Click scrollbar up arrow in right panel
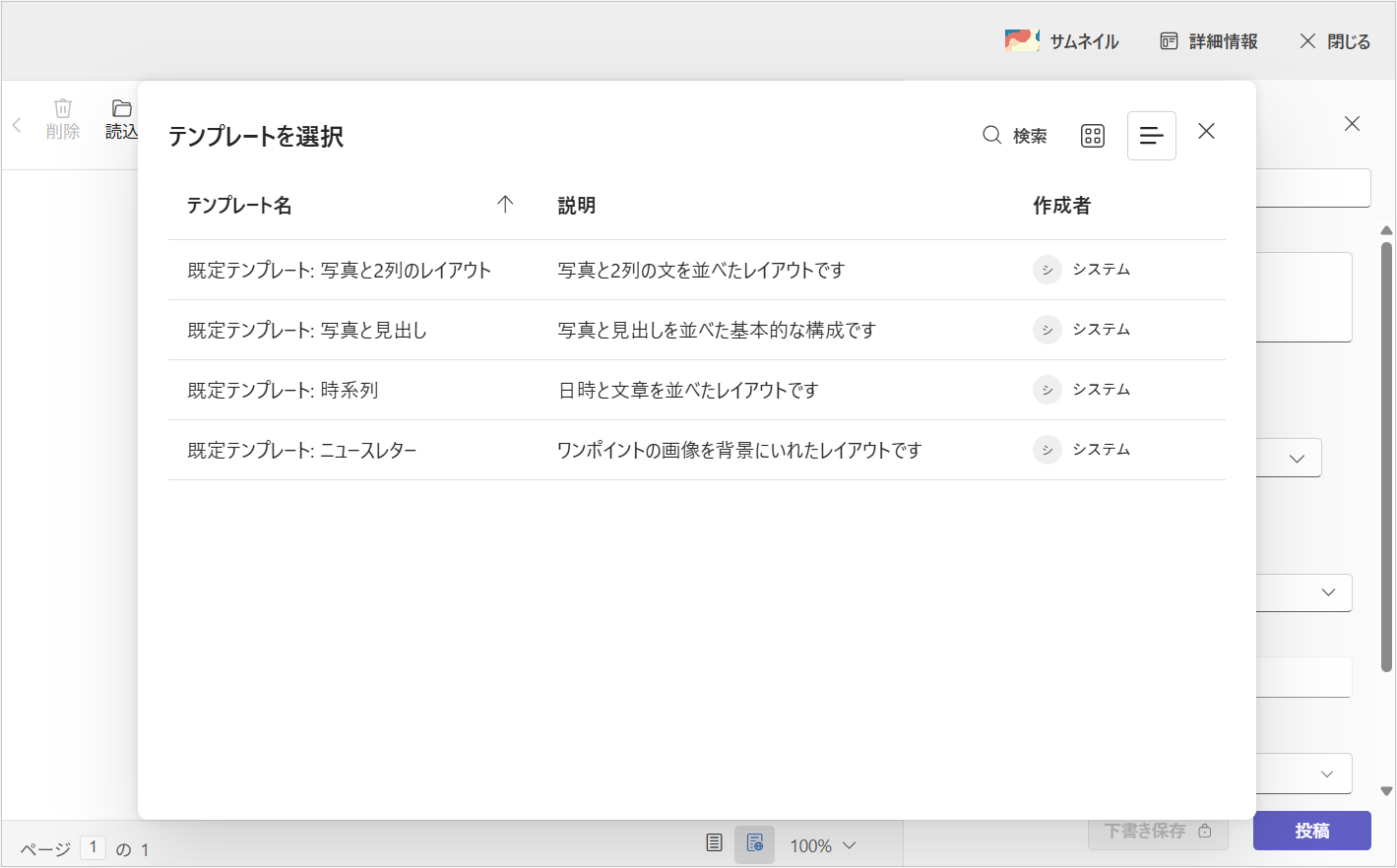The image size is (1397, 868). pyautogui.click(x=1387, y=230)
